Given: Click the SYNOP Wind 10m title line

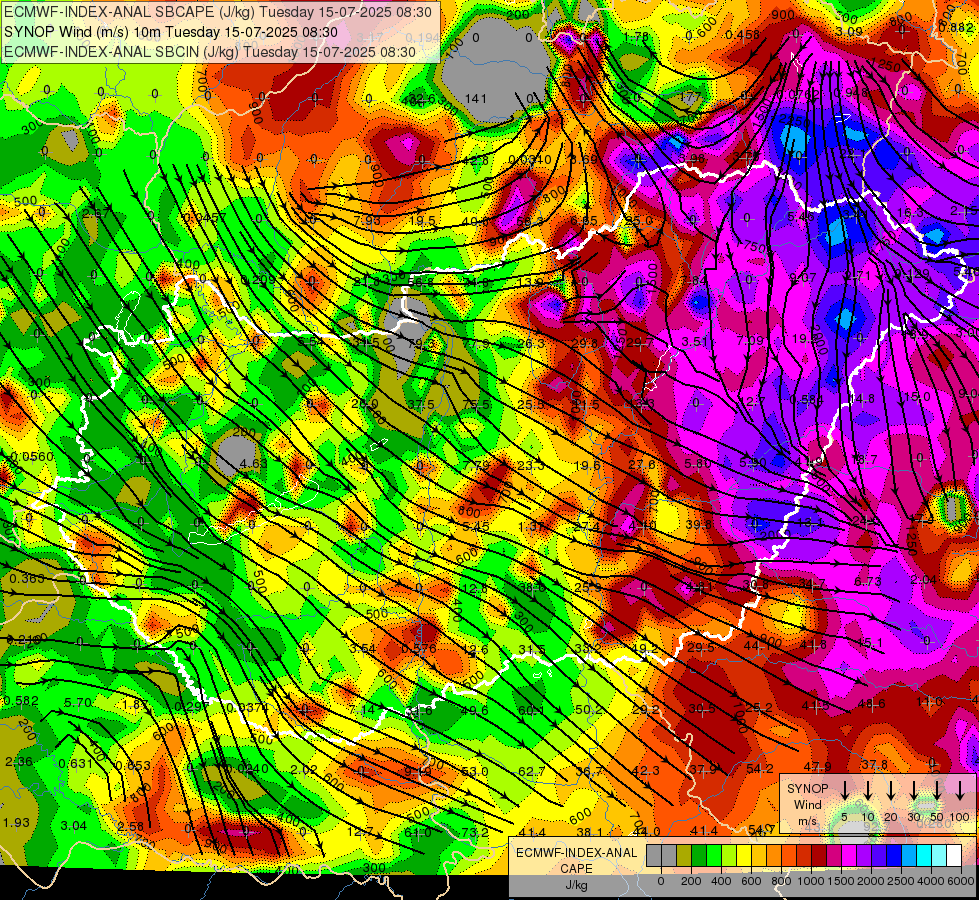Looking at the screenshot, I should tap(170, 32).
